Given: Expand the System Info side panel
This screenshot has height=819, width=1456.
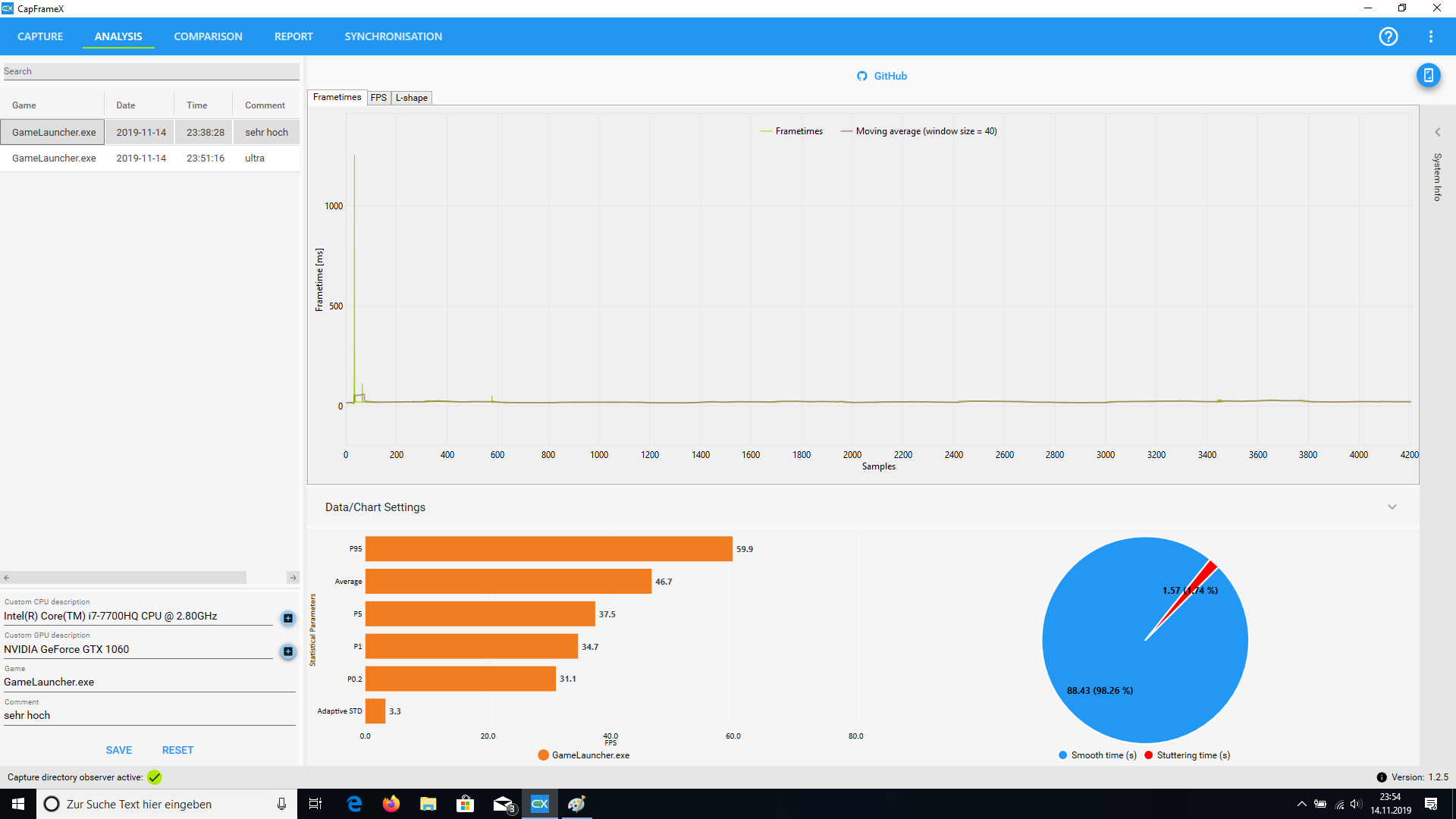Looking at the screenshot, I should (1437, 132).
